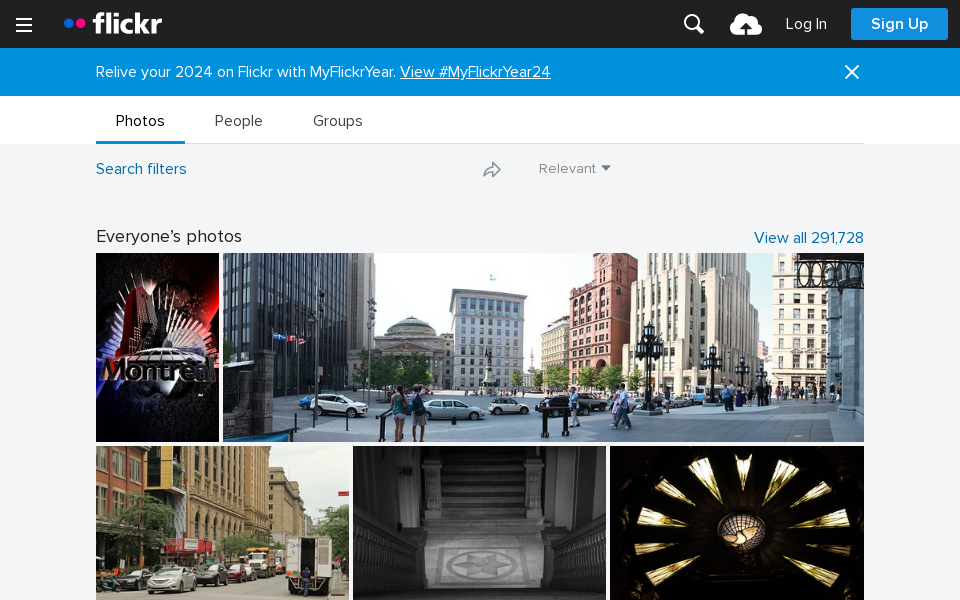Open the hamburger navigation menu
This screenshot has height=600, width=960.
click(x=24, y=25)
